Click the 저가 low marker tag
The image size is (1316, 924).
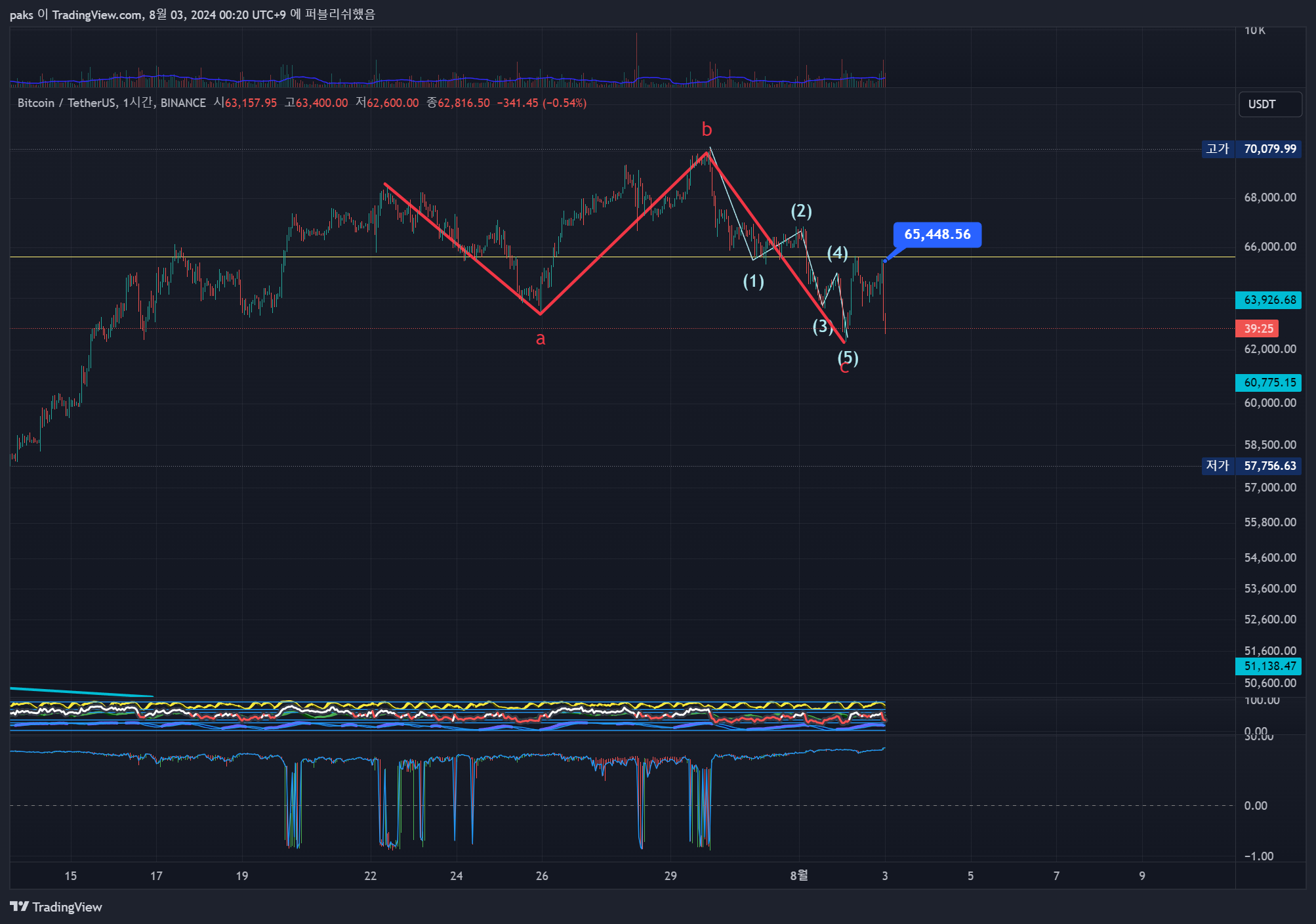coord(1218,466)
